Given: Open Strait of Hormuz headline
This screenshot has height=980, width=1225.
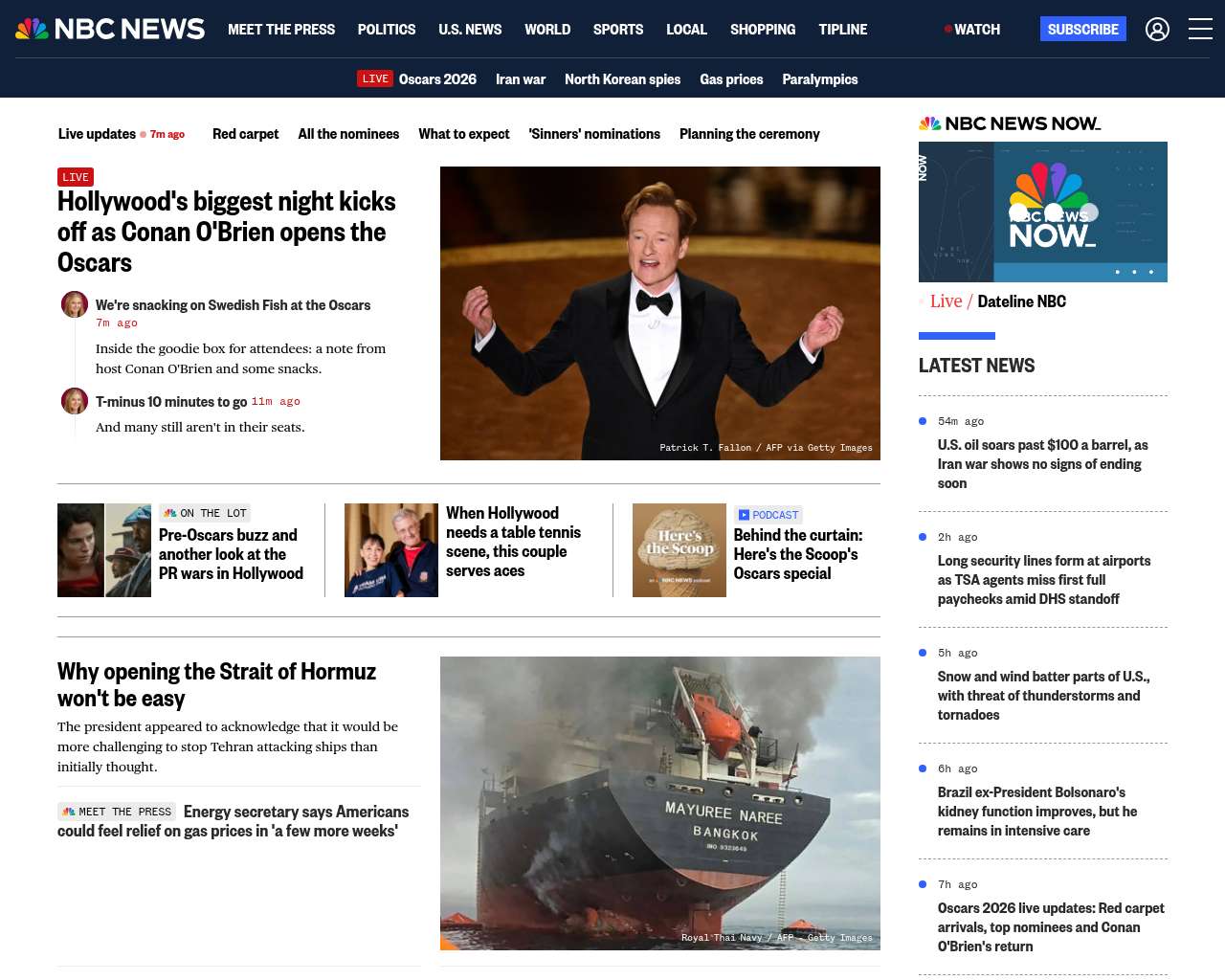Looking at the screenshot, I should [216, 685].
